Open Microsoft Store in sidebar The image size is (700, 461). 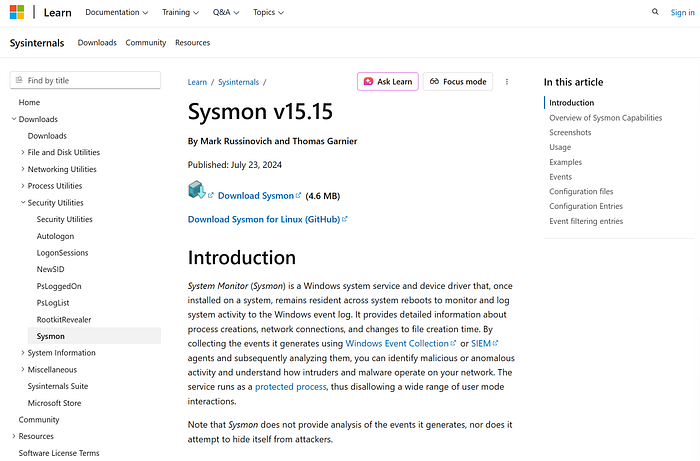click(54, 403)
